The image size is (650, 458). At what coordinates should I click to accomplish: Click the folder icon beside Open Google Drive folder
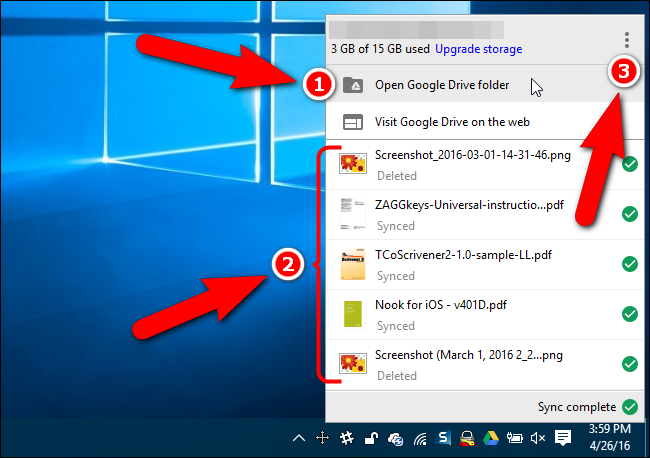pyautogui.click(x=353, y=85)
